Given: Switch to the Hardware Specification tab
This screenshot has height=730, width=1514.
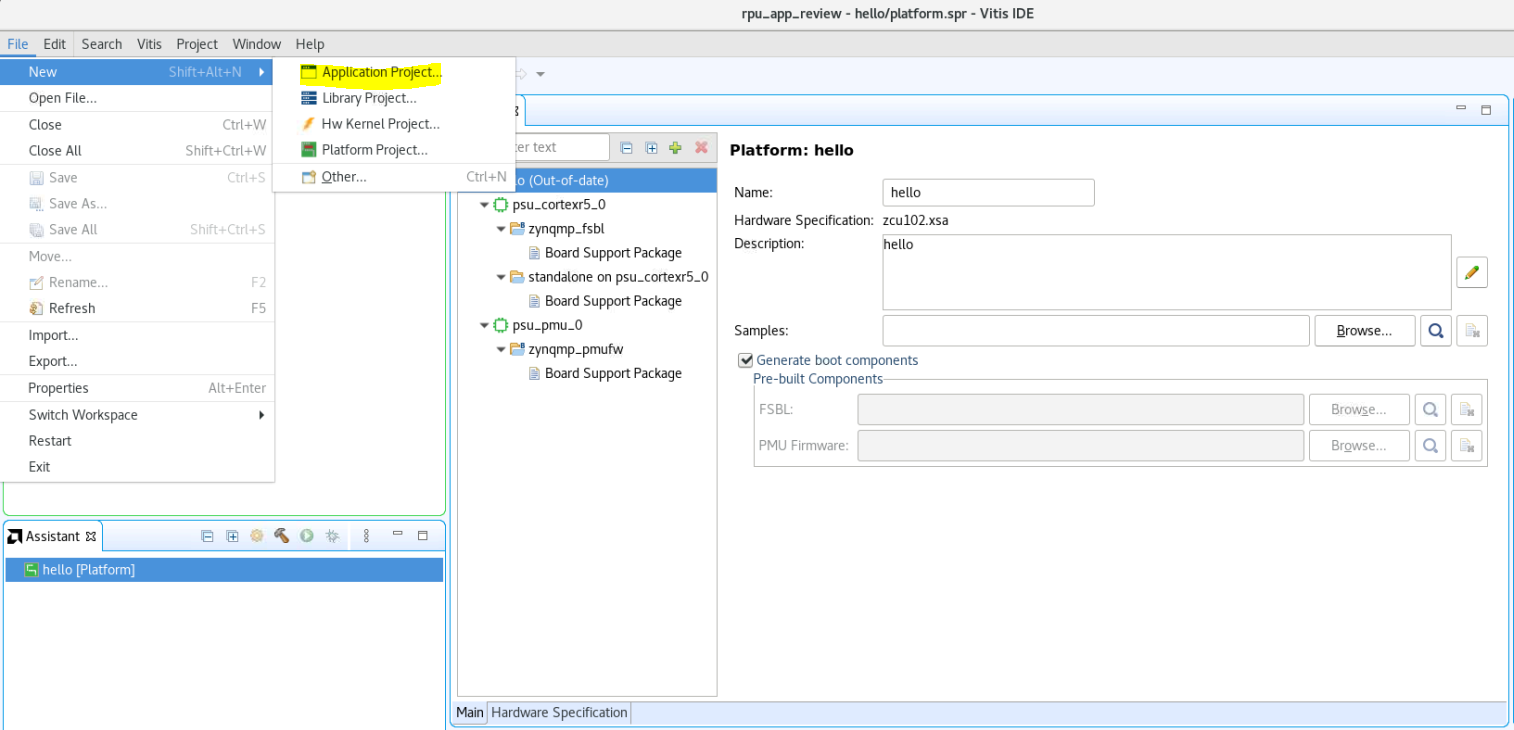Looking at the screenshot, I should click(558, 712).
